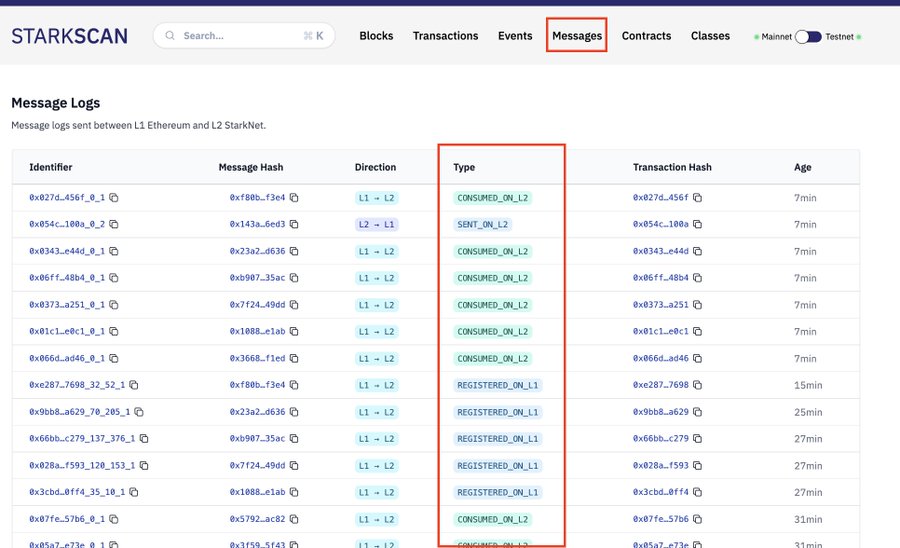The image size is (900, 548).
Task: Copy transaction hash 0x3cbd…0ff4
Action: (697, 492)
